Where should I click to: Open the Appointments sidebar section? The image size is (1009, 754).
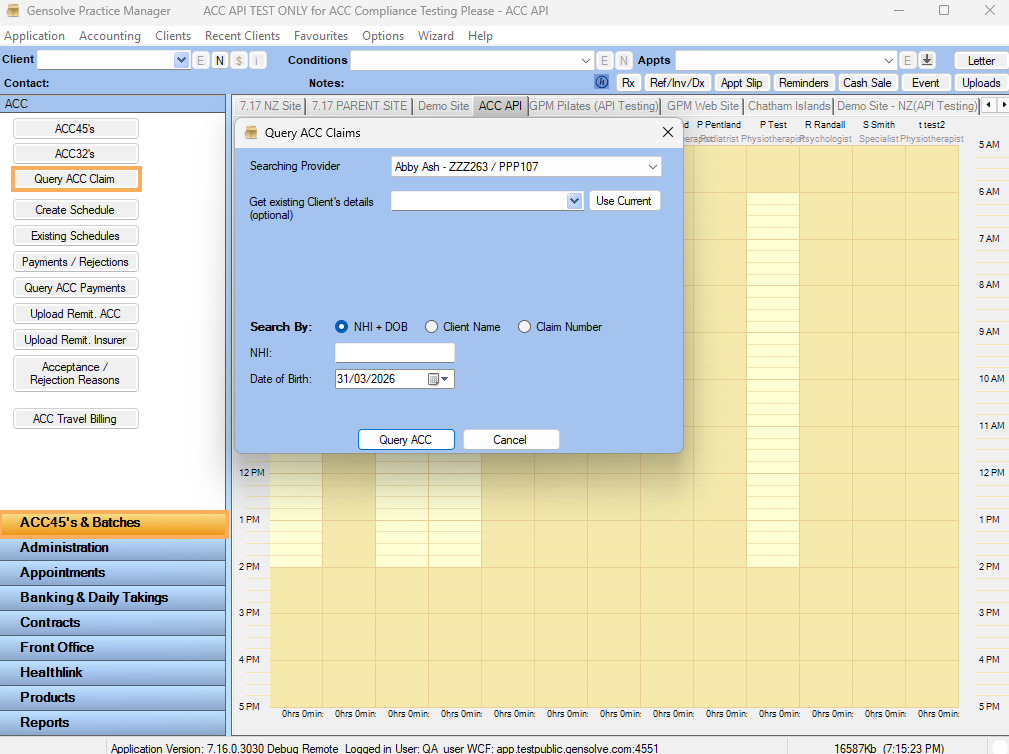click(x=62, y=573)
